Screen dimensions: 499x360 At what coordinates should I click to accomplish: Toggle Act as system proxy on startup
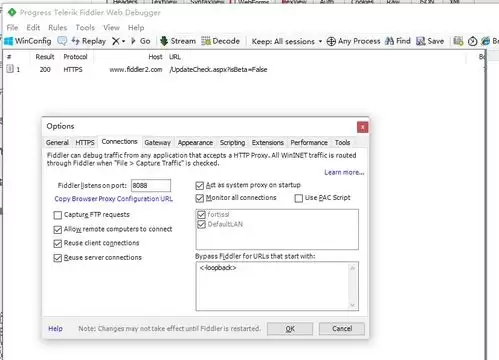point(199,186)
